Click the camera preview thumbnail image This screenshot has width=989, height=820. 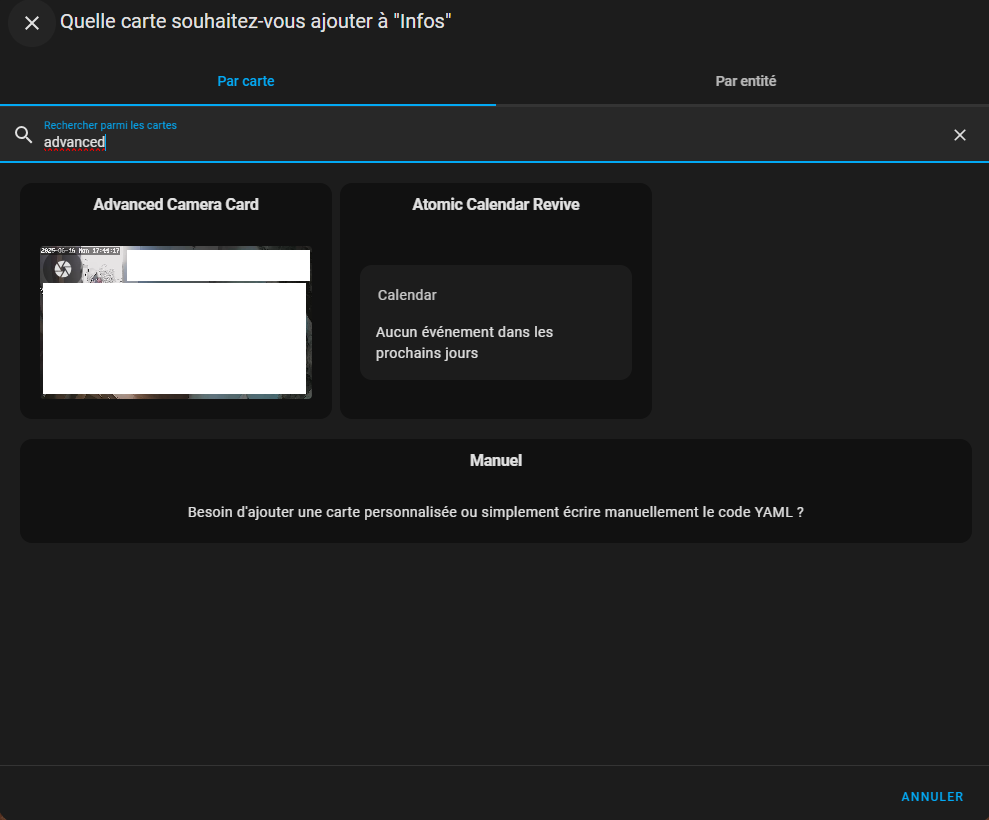click(x=176, y=340)
